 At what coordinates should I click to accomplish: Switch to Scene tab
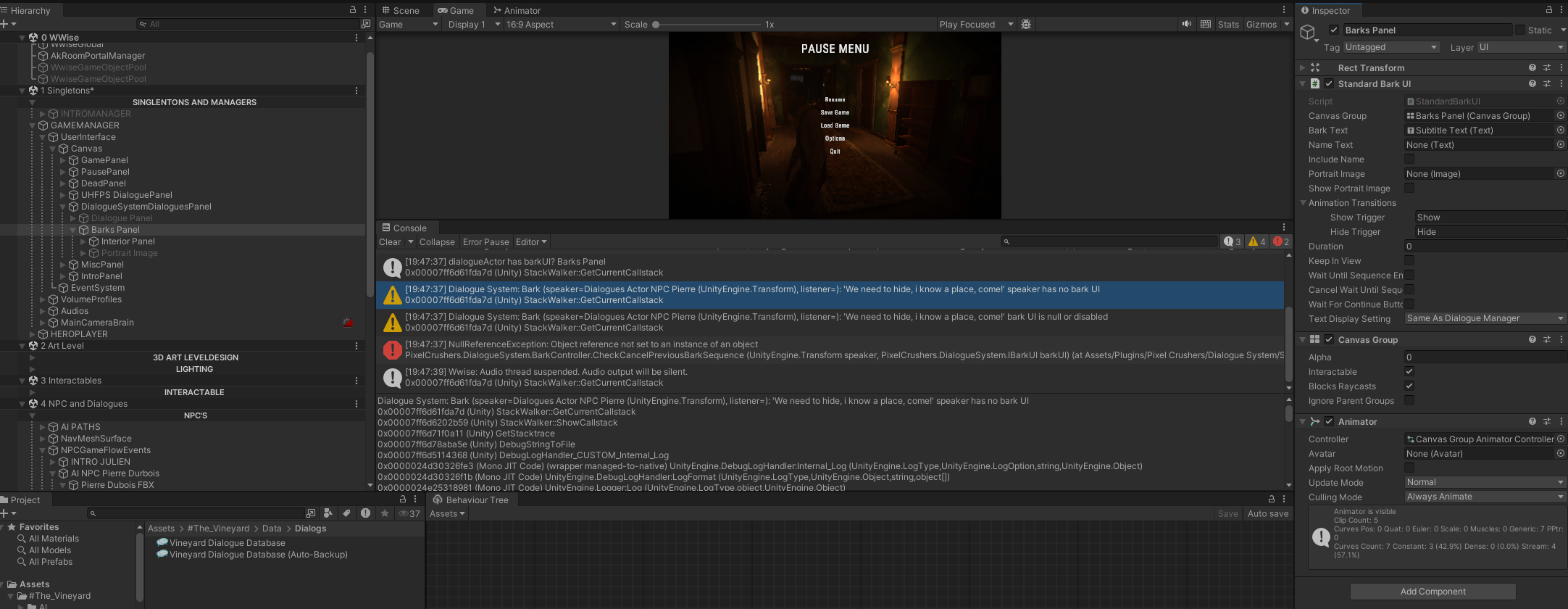point(401,10)
